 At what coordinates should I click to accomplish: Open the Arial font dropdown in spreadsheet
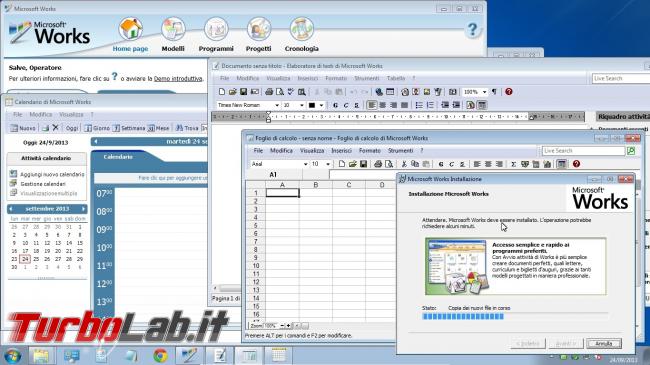coord(306,164)
